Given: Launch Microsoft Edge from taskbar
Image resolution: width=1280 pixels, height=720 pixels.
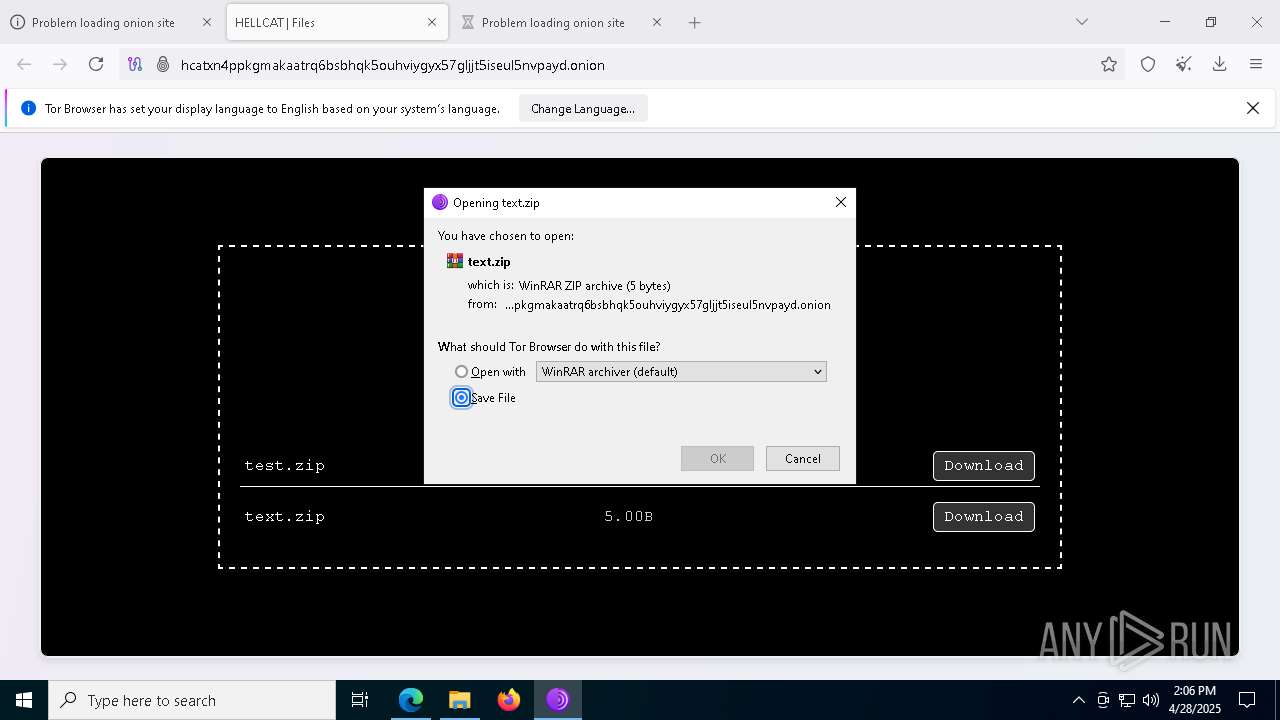Looking at the screenshot, I should coord(411,700).
